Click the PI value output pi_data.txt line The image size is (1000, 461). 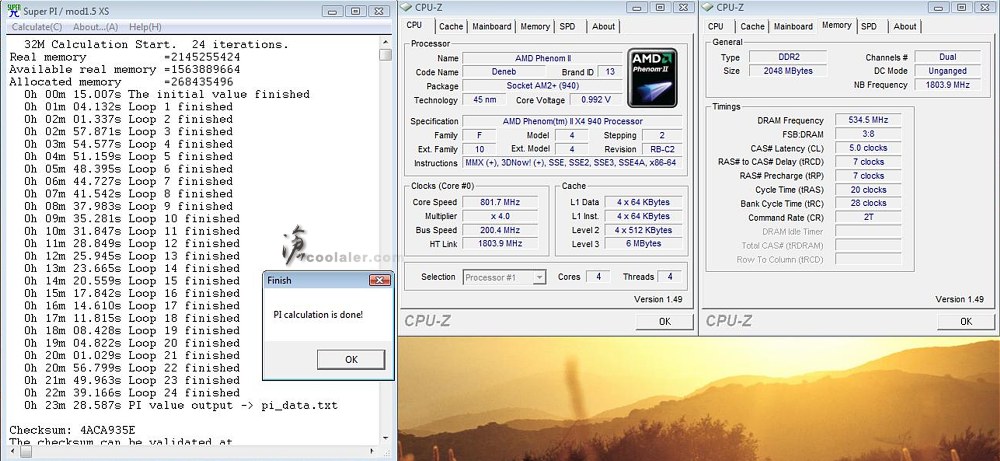click(x=181, y=406)
